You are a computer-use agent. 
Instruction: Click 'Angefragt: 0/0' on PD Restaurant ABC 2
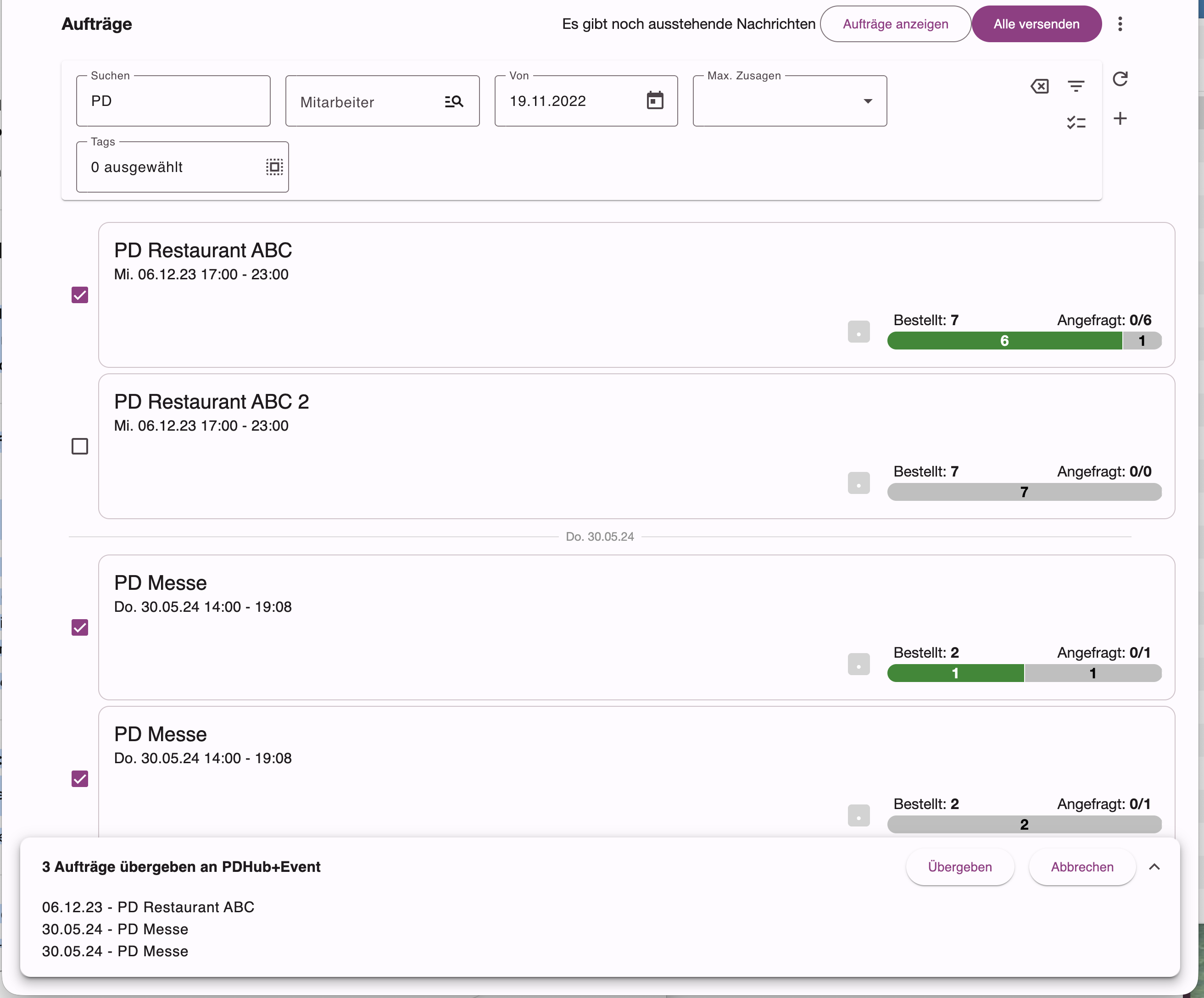pyautogui.click(x=1104, y=471)
